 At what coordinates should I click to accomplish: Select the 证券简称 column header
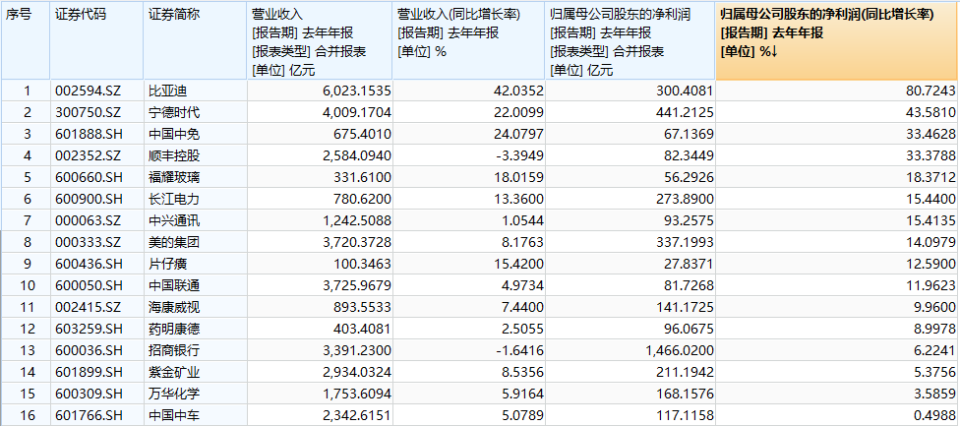click(195, 40)
